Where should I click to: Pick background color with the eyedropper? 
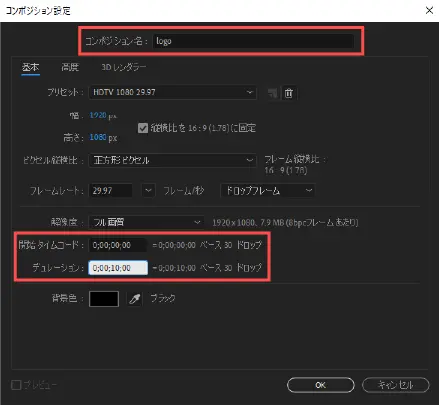tap(135, 298)
